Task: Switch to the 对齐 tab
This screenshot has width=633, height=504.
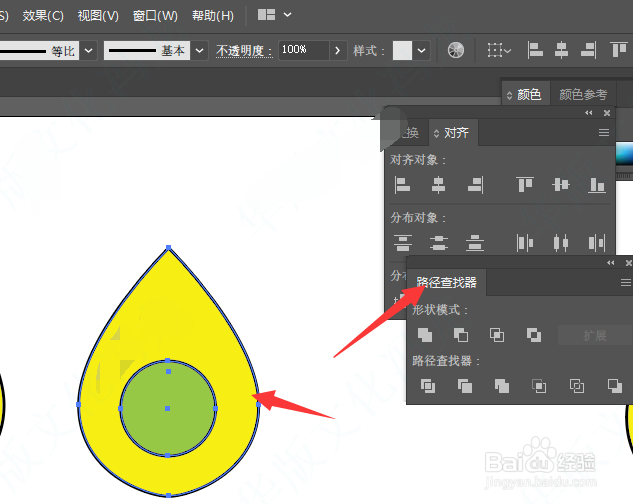Action: tap(453, 132)
